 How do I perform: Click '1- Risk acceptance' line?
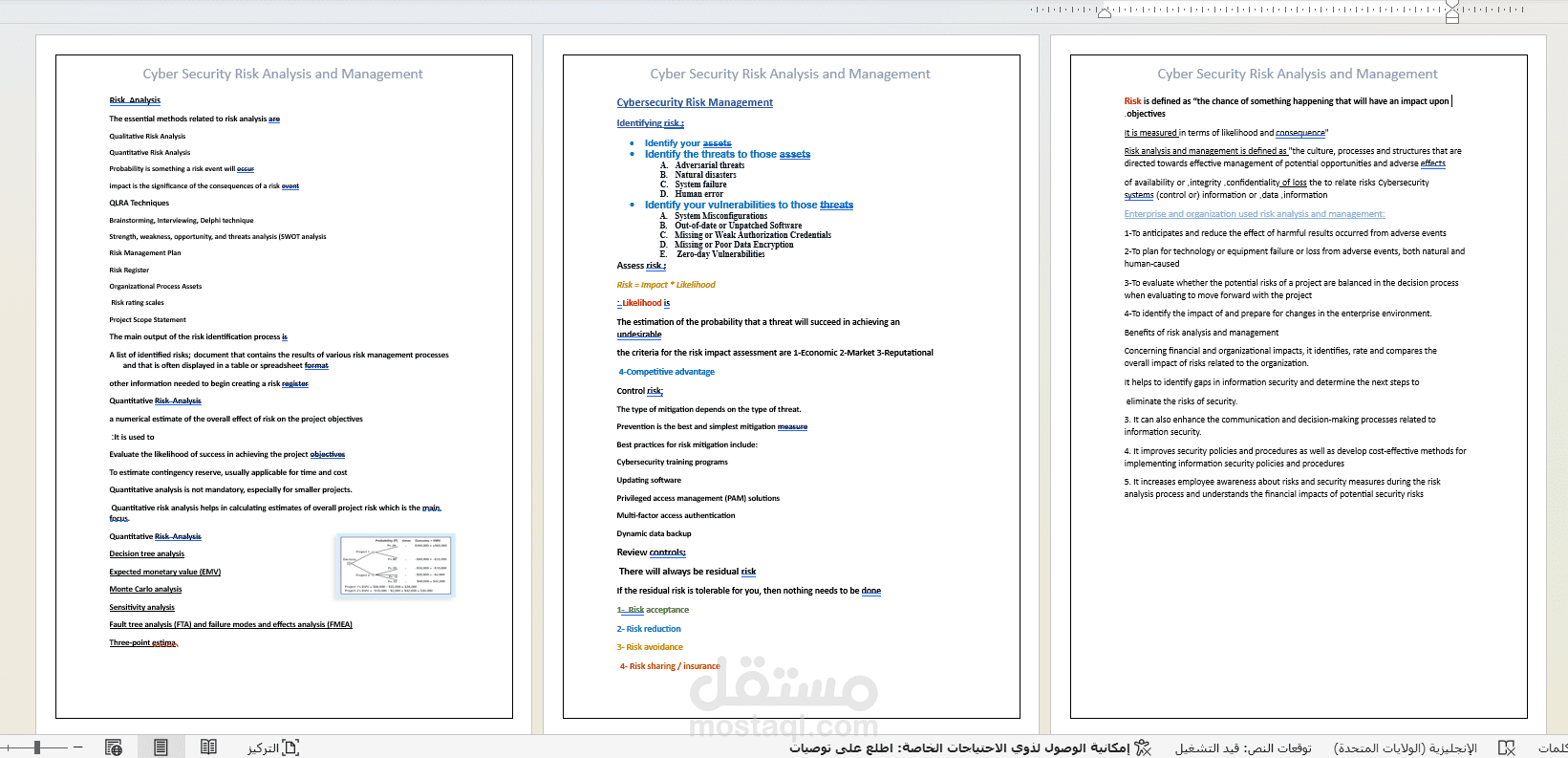pyautogui.click(x=653, y=610)
